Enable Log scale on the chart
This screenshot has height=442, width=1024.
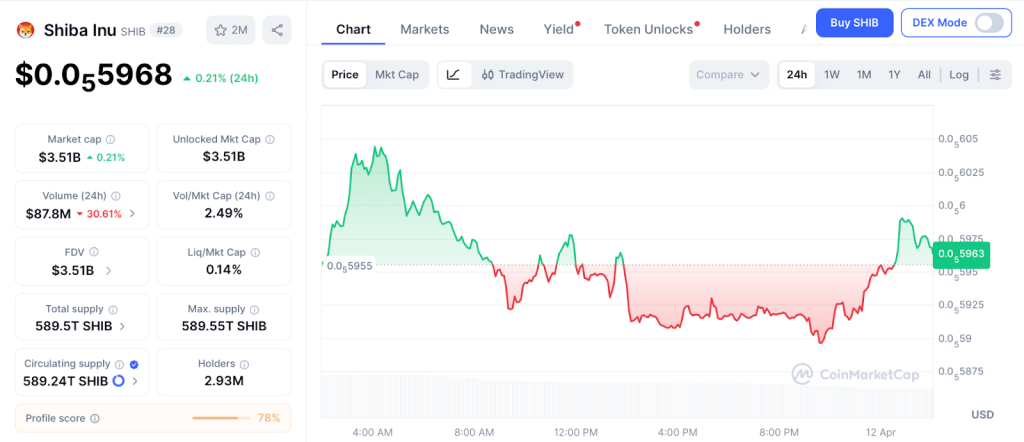959,75
